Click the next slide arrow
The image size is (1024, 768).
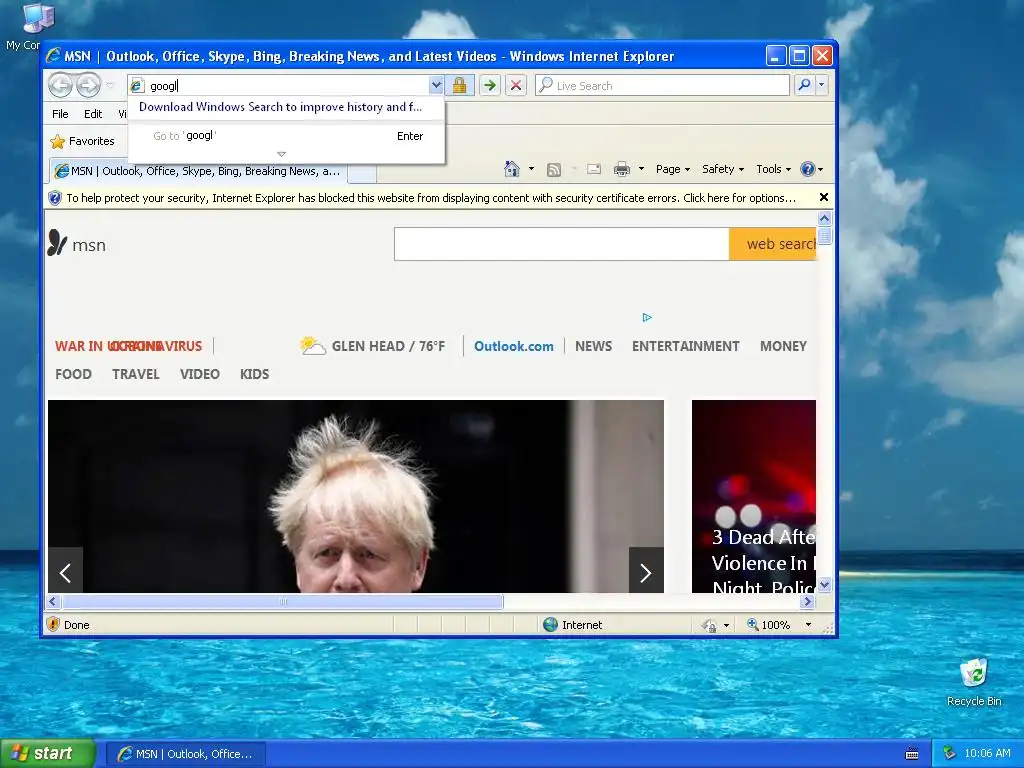[x=646, y=571]
